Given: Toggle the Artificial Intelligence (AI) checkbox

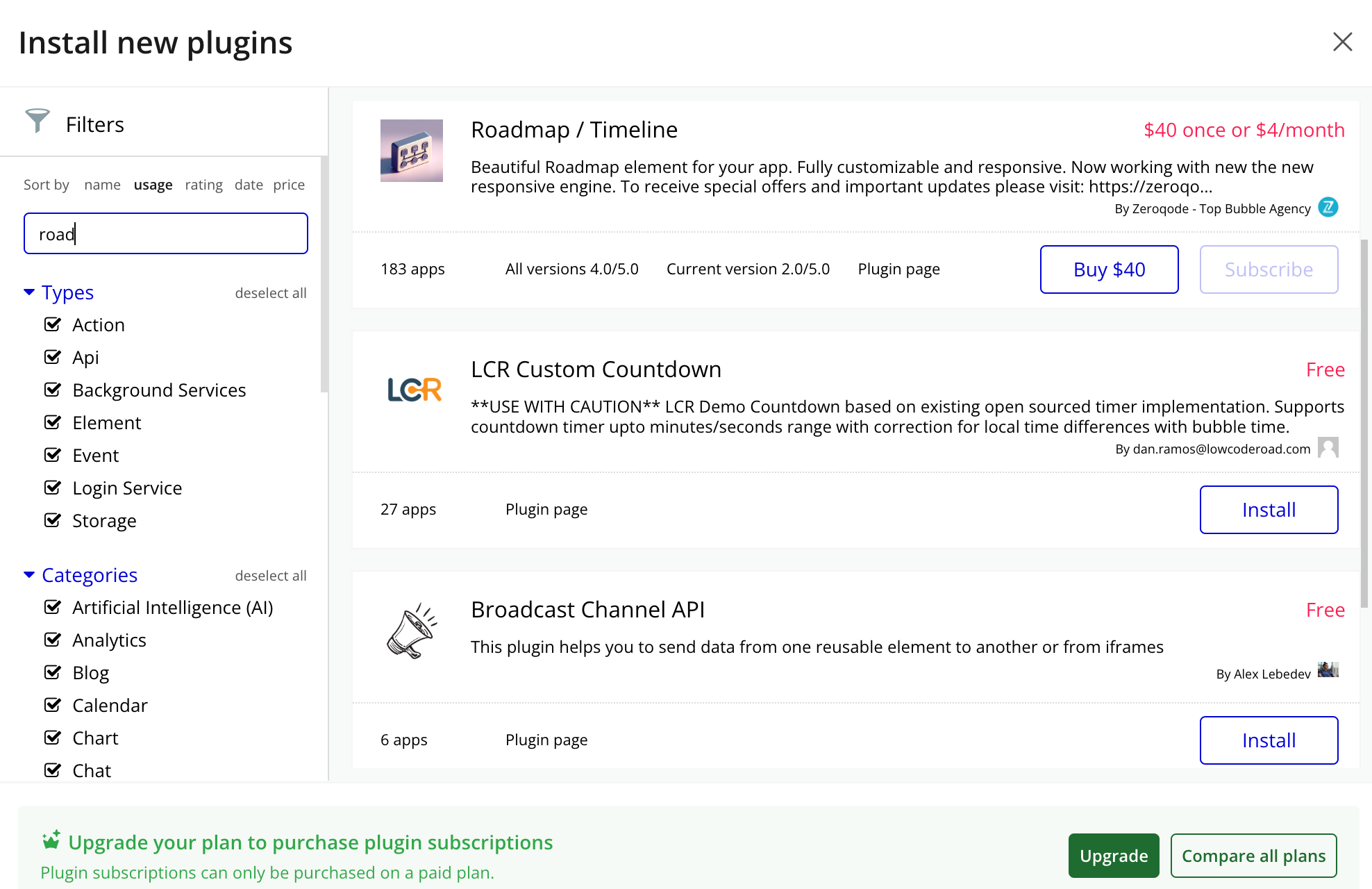Looking at the screenshot, I should point(53,607).
